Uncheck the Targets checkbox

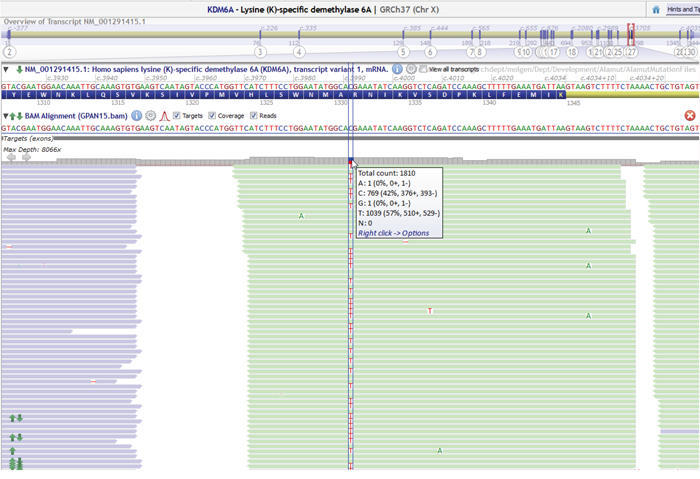coord(177,116)
